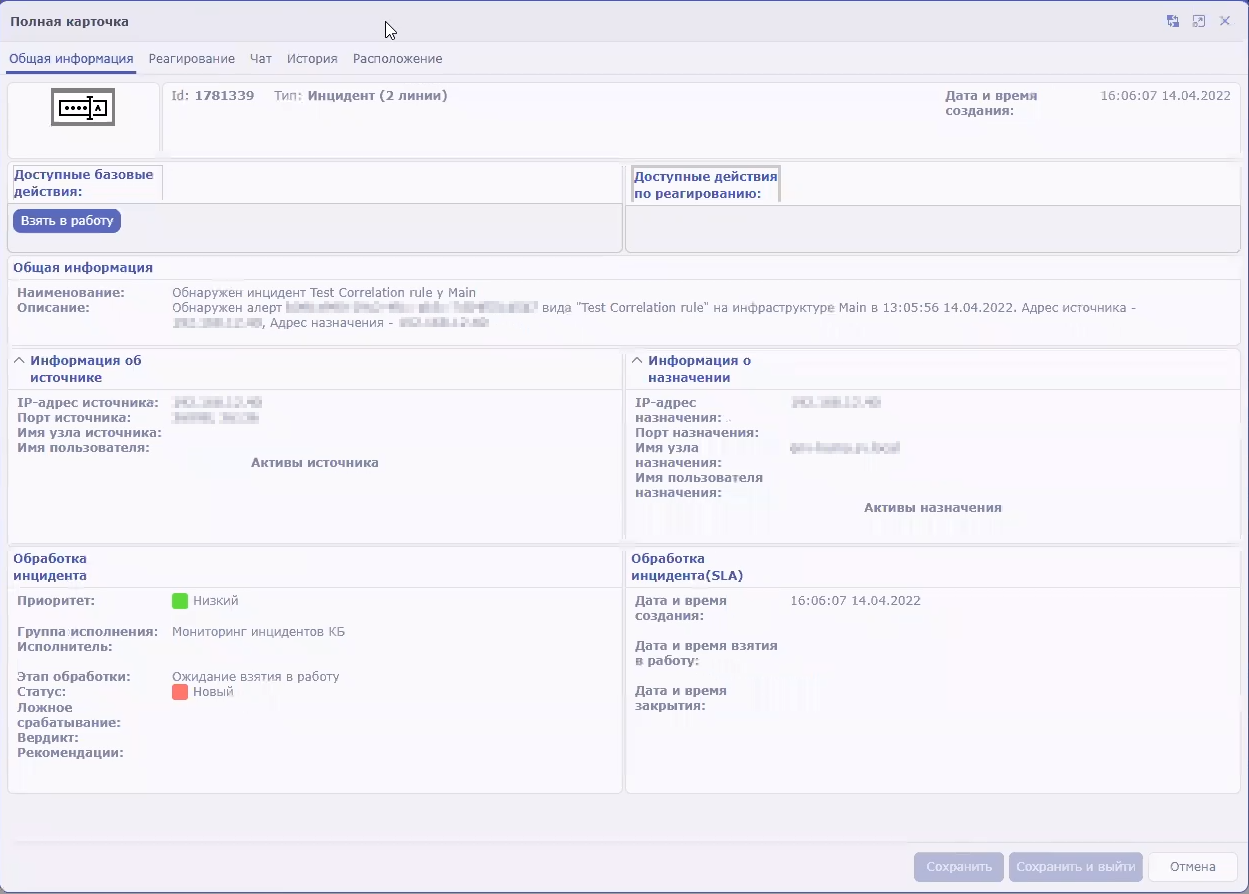
Task: Click the Взять в работу button
Action: coord(66,220)
